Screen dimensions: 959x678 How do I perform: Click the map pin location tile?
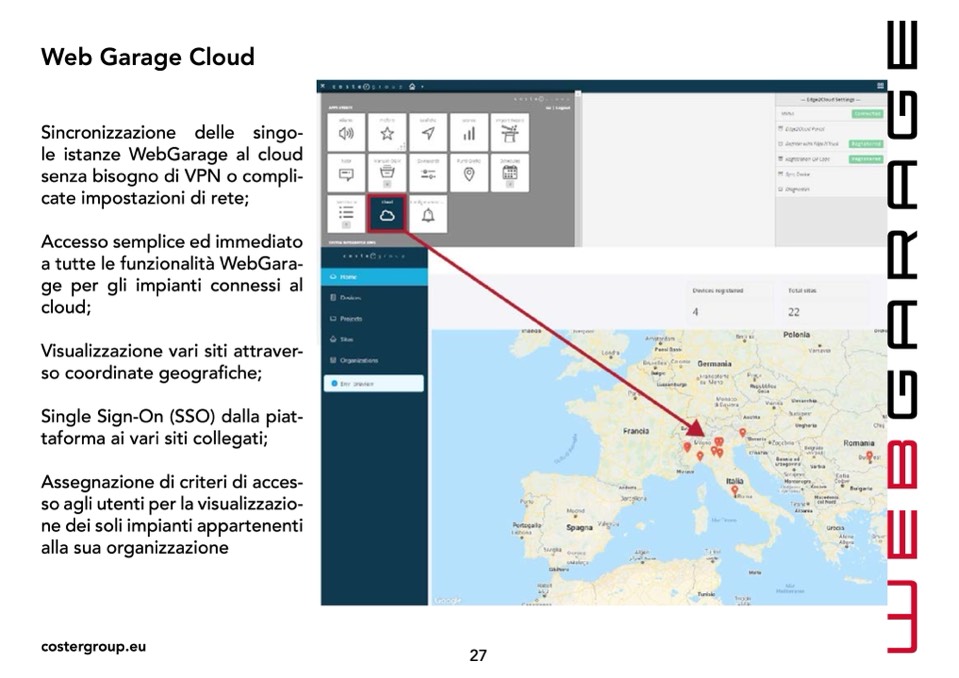click(x=468, y=173)
